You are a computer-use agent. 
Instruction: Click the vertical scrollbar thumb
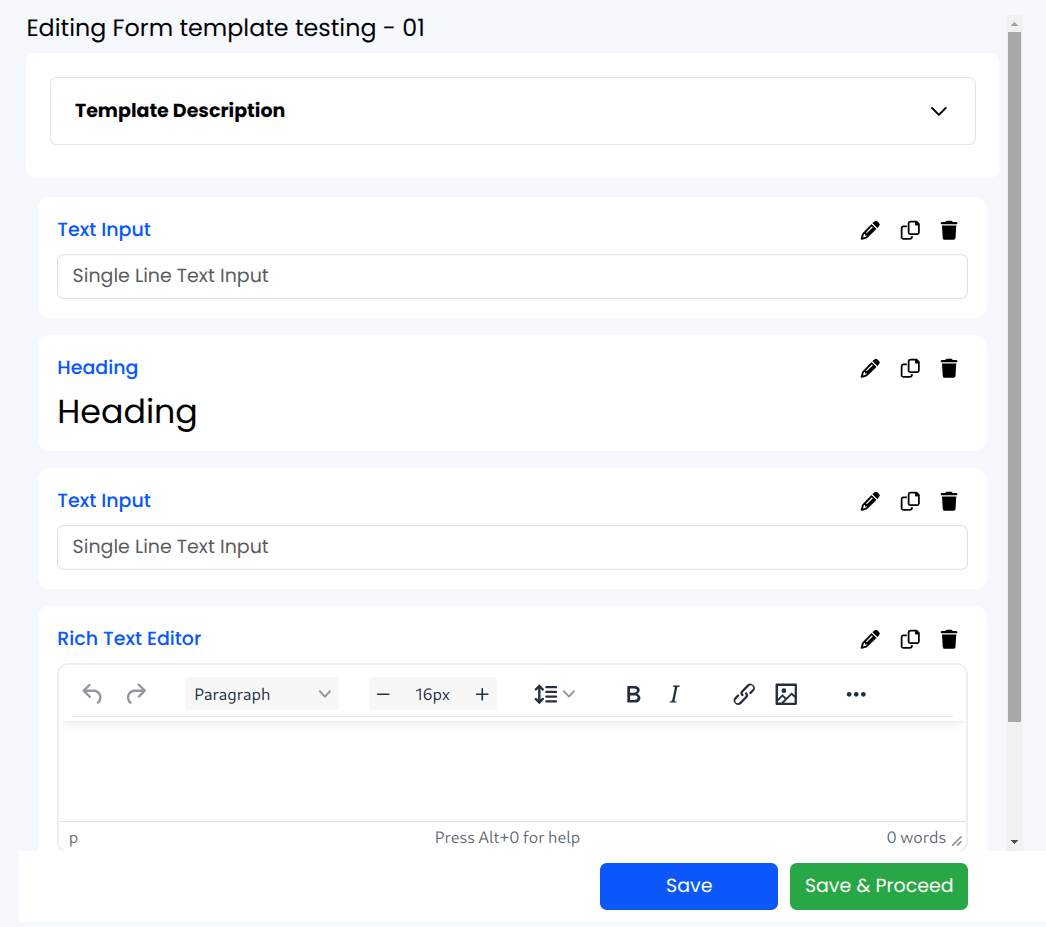click(x=1014, y=375)
